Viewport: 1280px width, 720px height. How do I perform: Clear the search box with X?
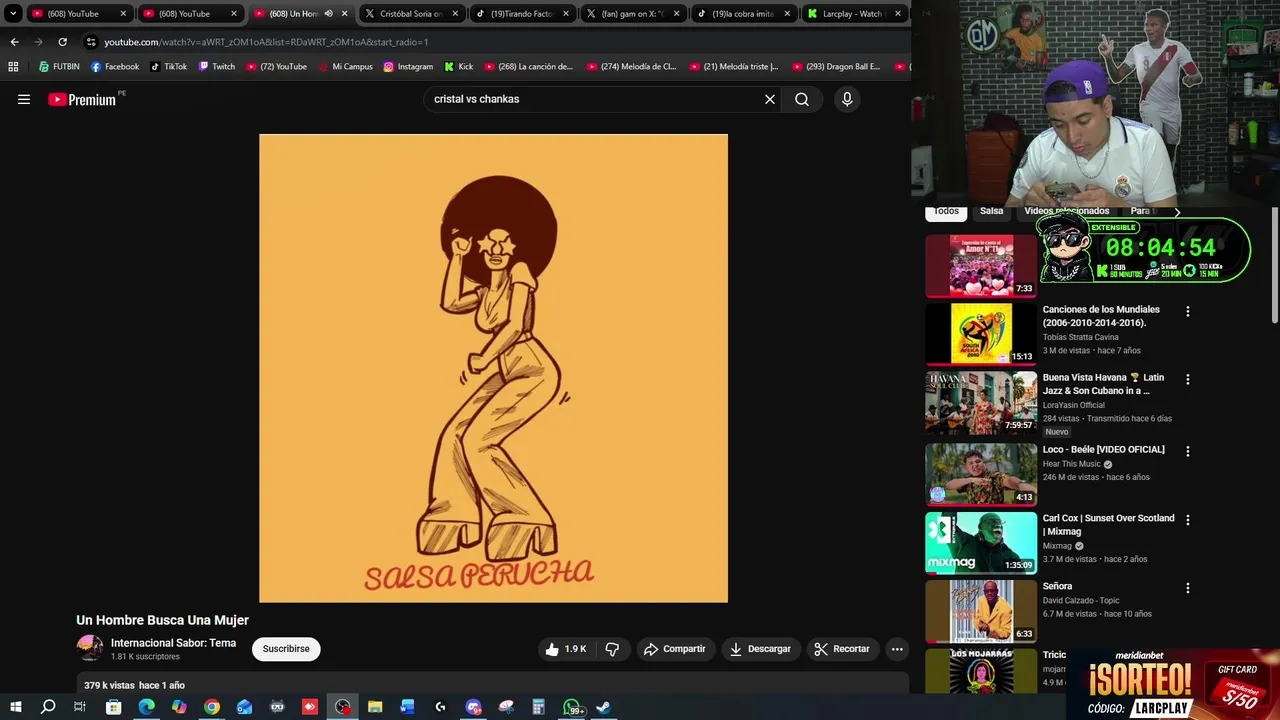[770, 99]
